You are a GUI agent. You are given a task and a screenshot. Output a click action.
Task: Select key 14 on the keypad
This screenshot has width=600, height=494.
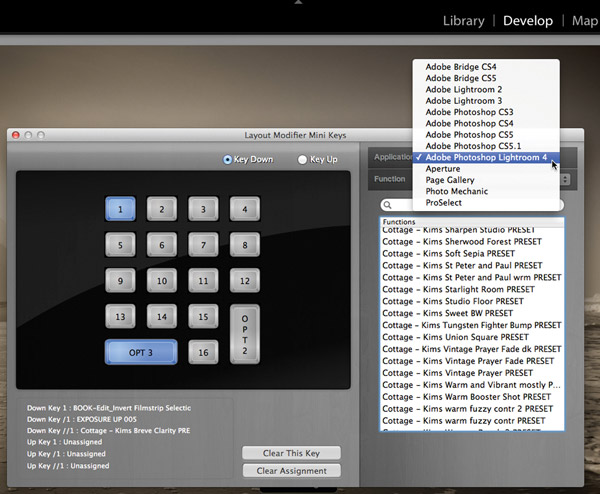(162, 316)
